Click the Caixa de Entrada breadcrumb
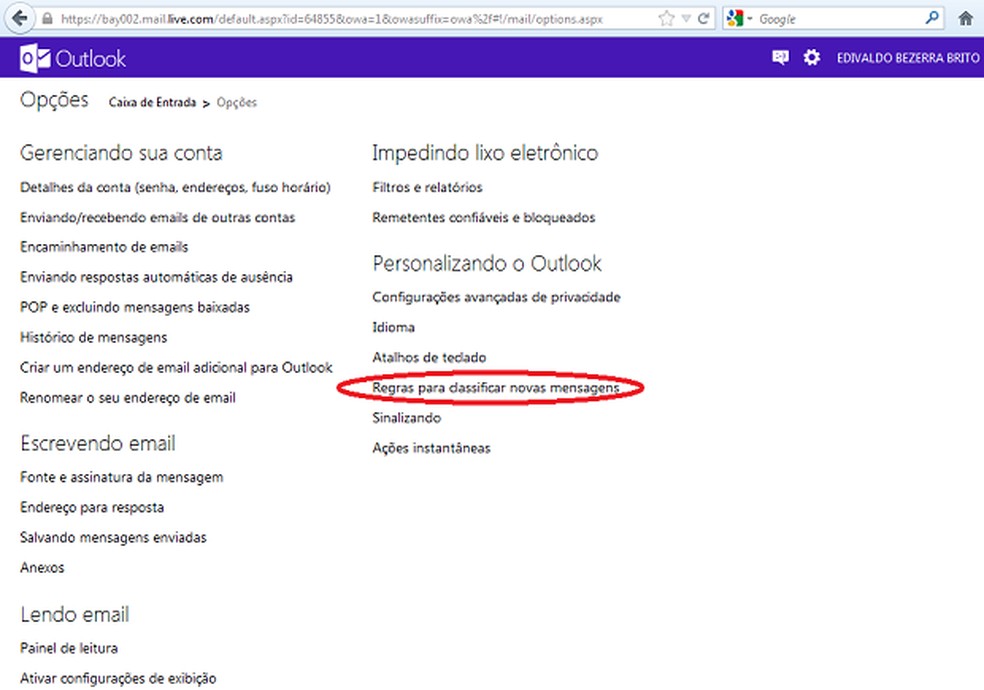The image size is (984, 690). pos(152,102)
